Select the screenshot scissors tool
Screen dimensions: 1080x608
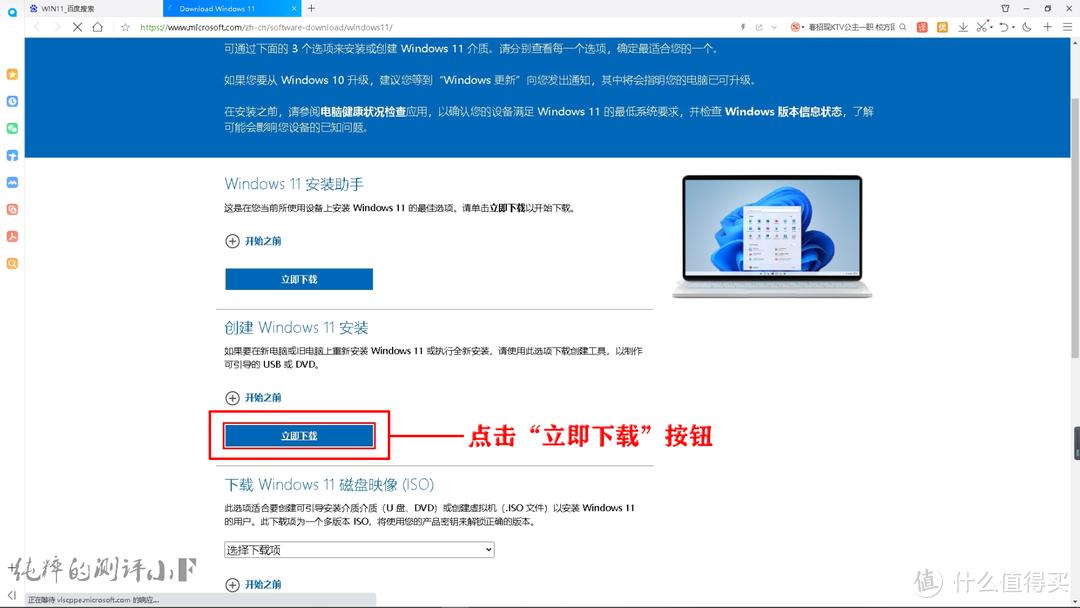point(982,27)
